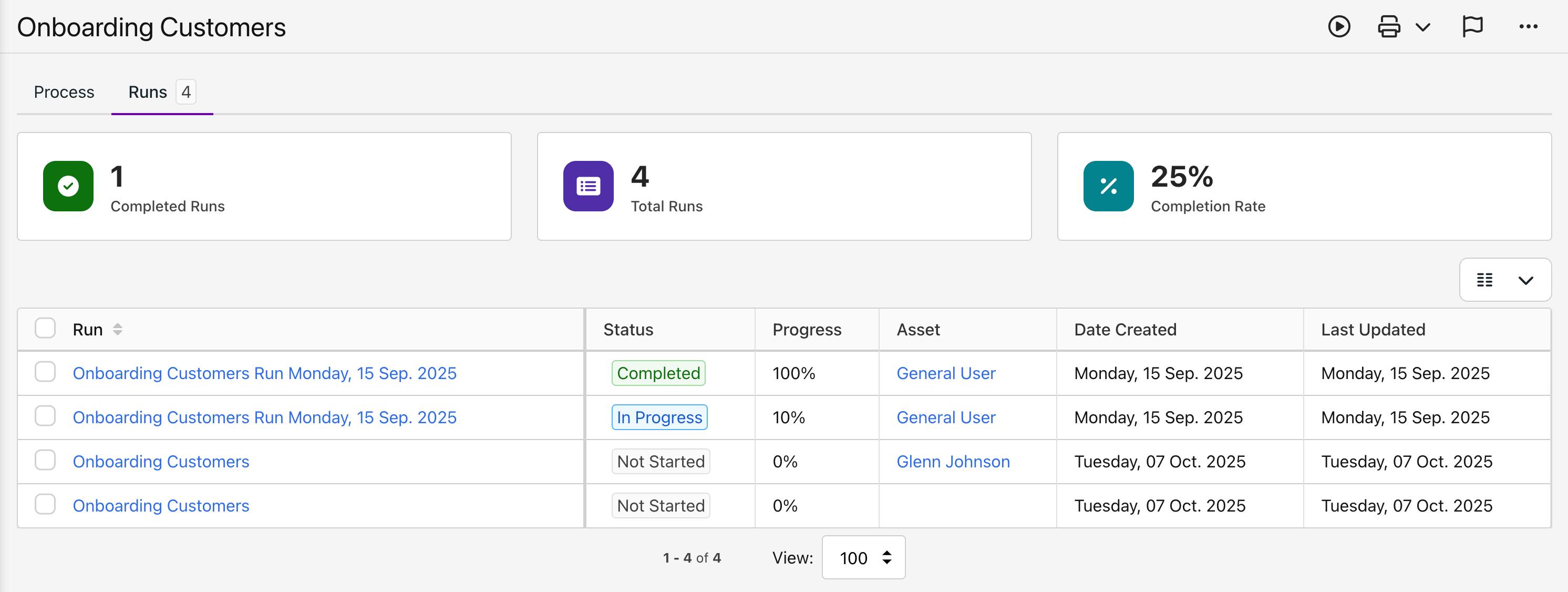Open the Glenn Johnson asset link
This screenshot has height=592, width=1568.
pyautogui.click(x=953, y=462)
